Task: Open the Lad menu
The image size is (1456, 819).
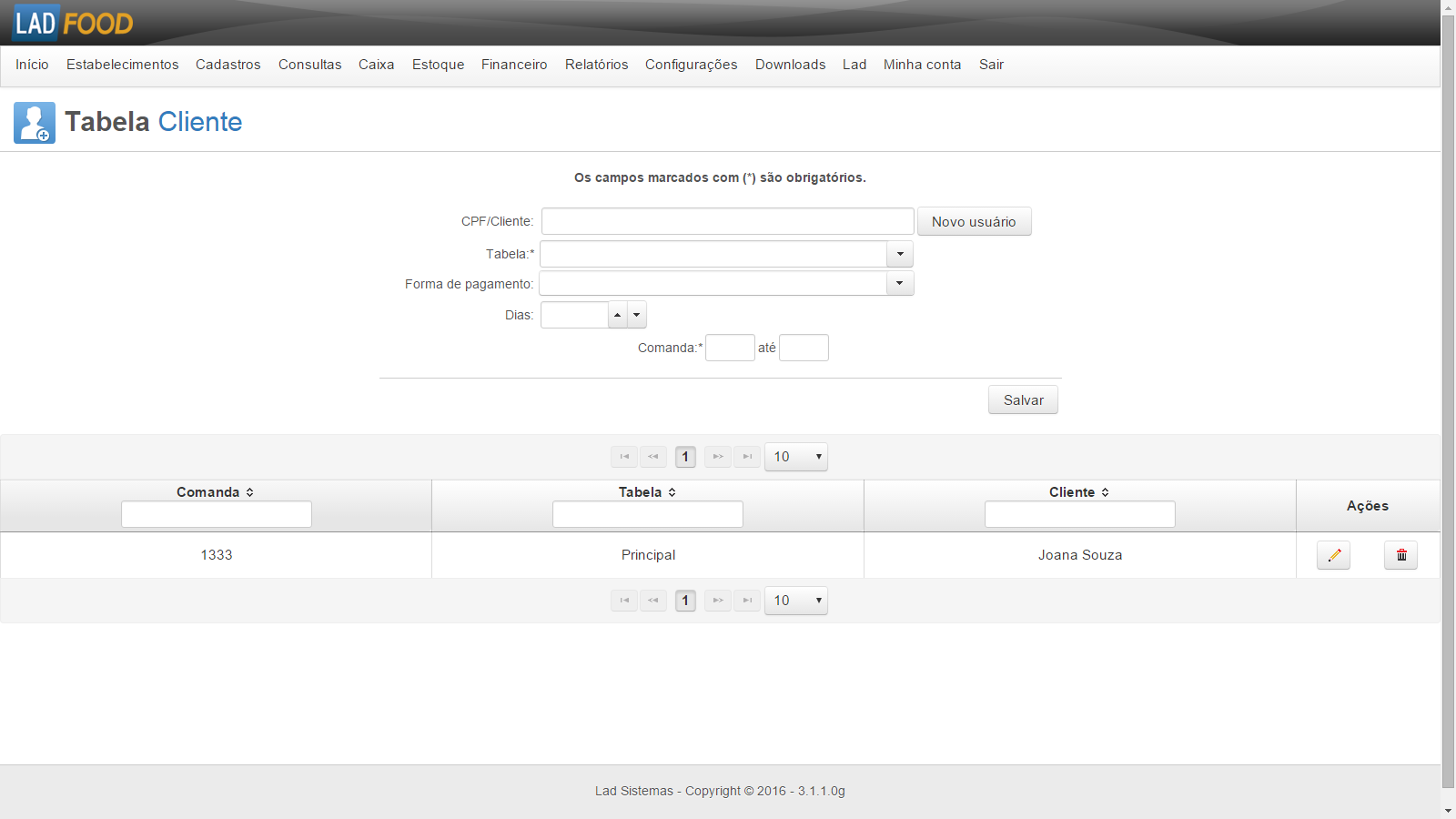Action: (x=854, y=65)
